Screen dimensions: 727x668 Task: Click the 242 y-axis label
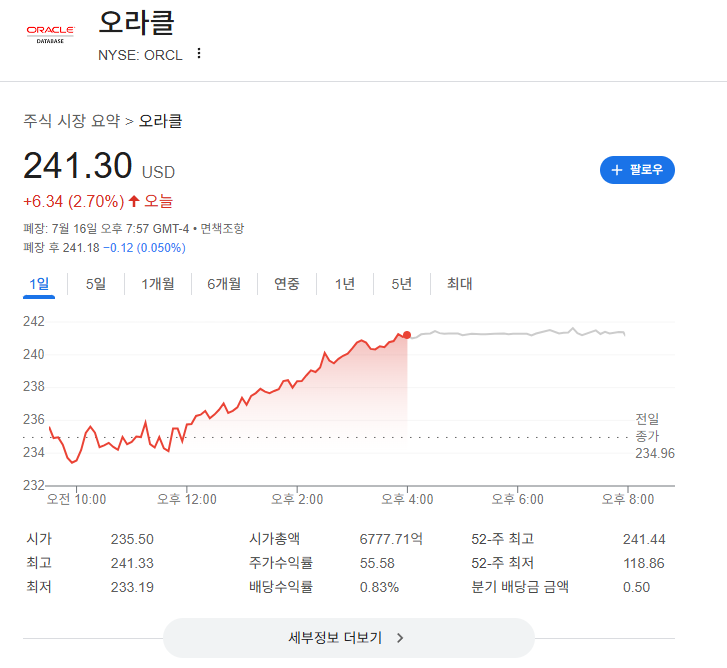click(34, 321)
